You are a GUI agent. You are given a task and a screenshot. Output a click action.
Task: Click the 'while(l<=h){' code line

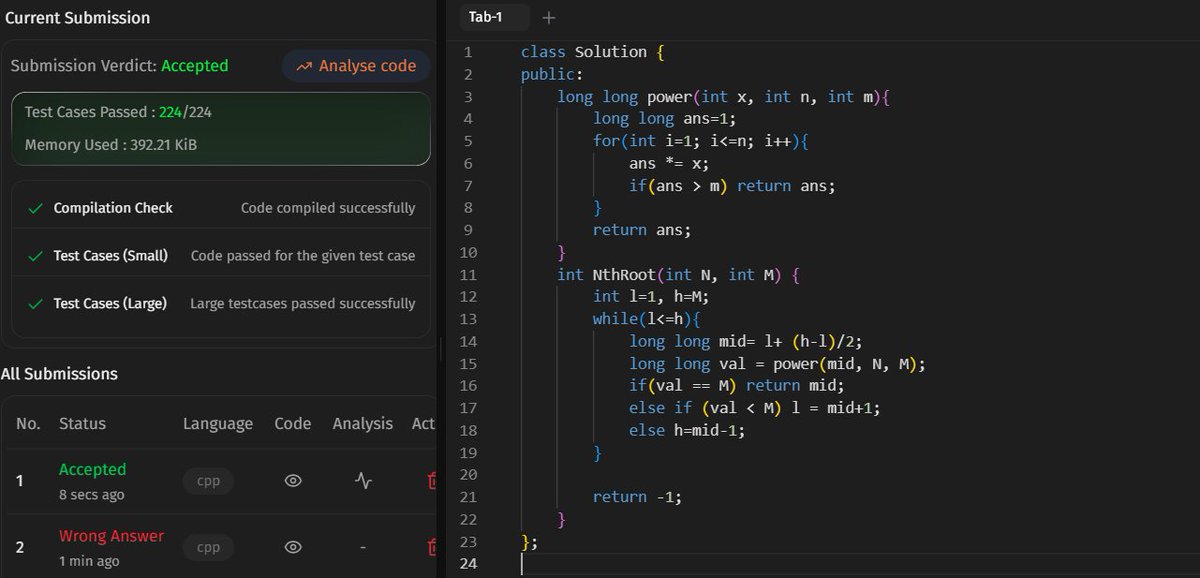pyautogui.click(x=646, y=319)
